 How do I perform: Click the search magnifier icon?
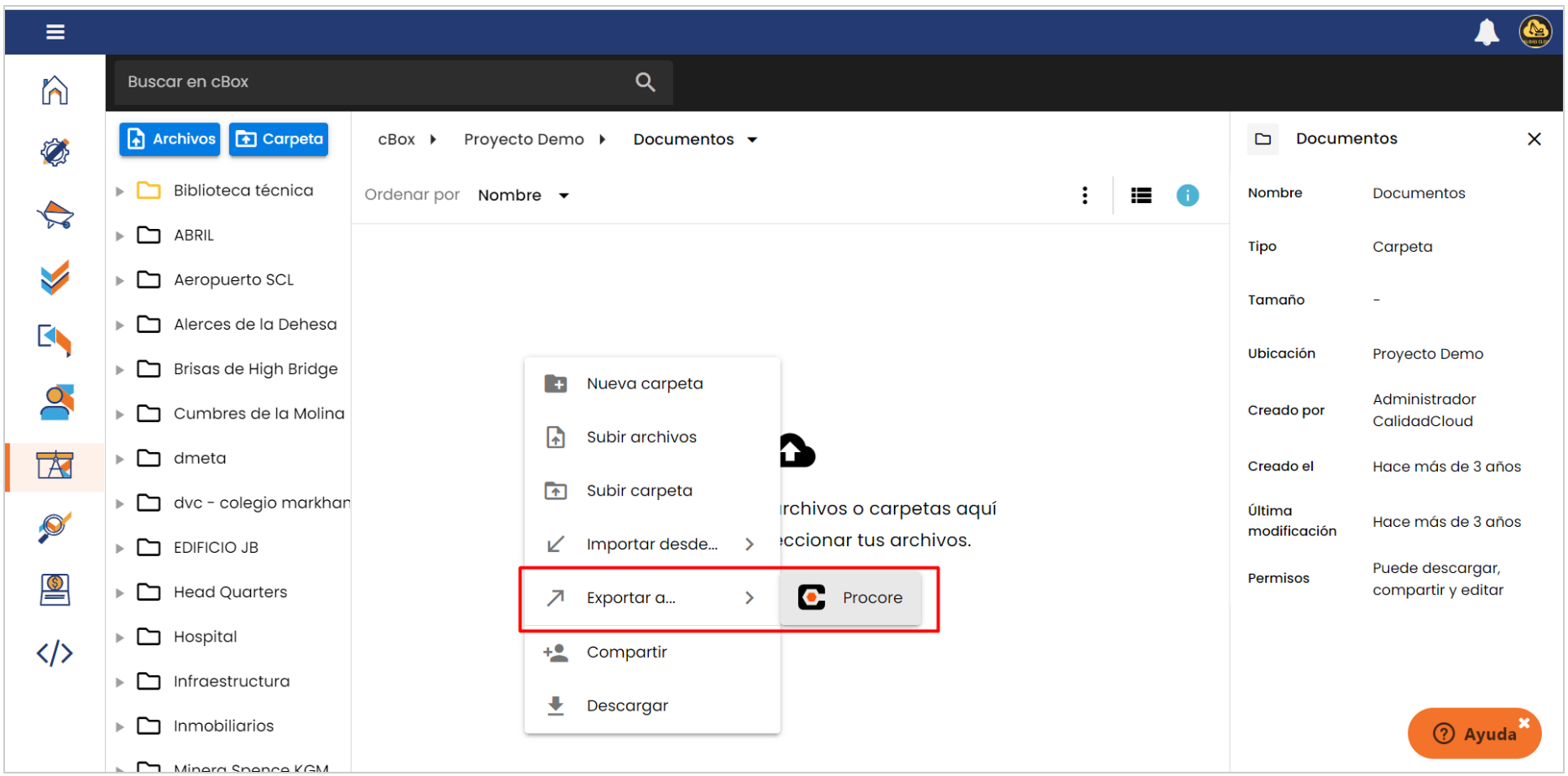(x=645, y=82)
